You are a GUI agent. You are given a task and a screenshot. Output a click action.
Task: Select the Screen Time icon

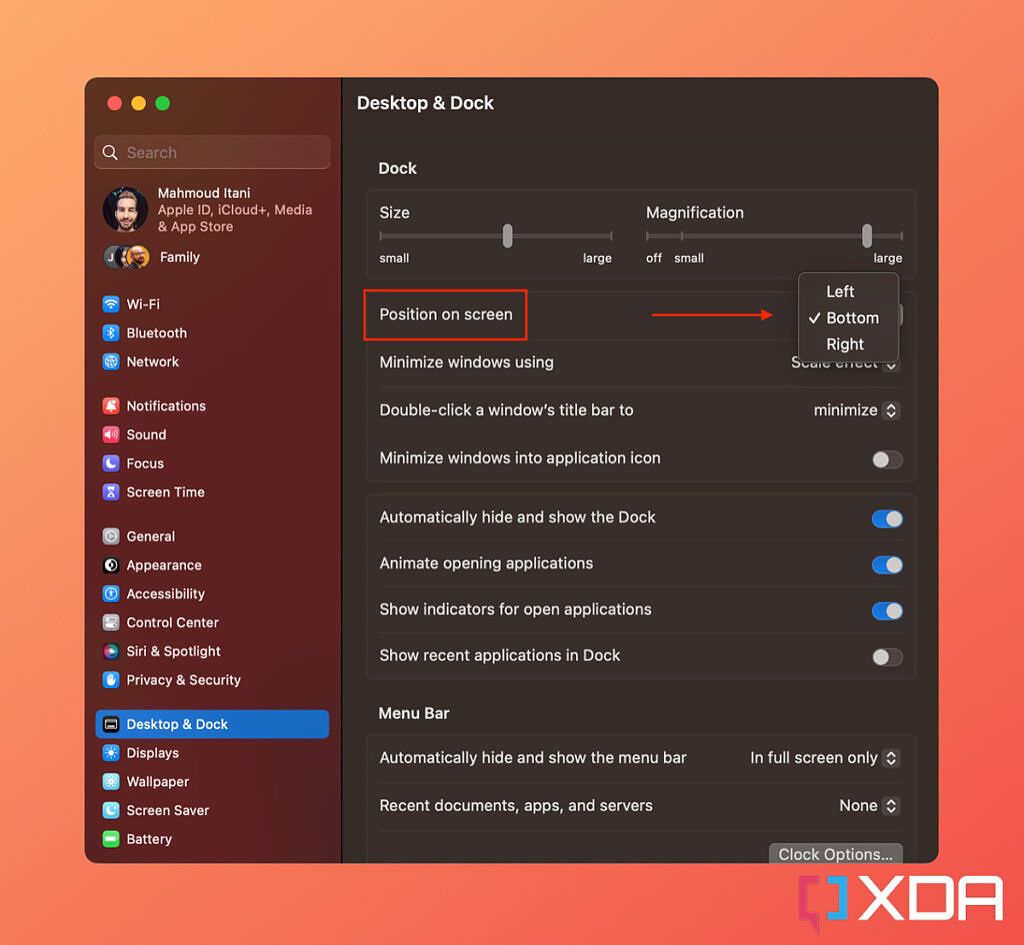[112, 493]
